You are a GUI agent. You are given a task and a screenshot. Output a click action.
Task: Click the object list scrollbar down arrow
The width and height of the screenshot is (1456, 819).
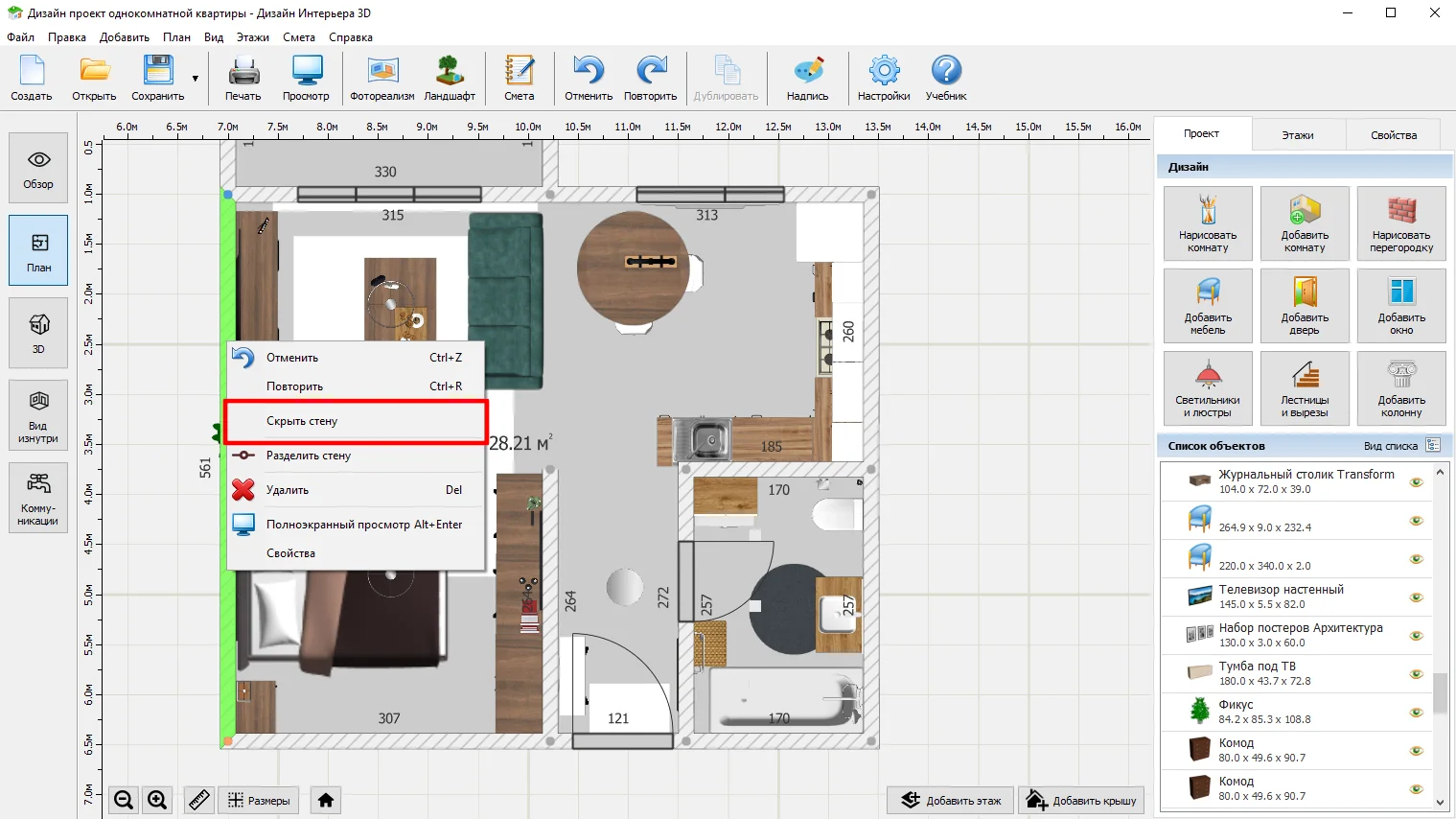pyautogui.click(x=1440, y=802)
